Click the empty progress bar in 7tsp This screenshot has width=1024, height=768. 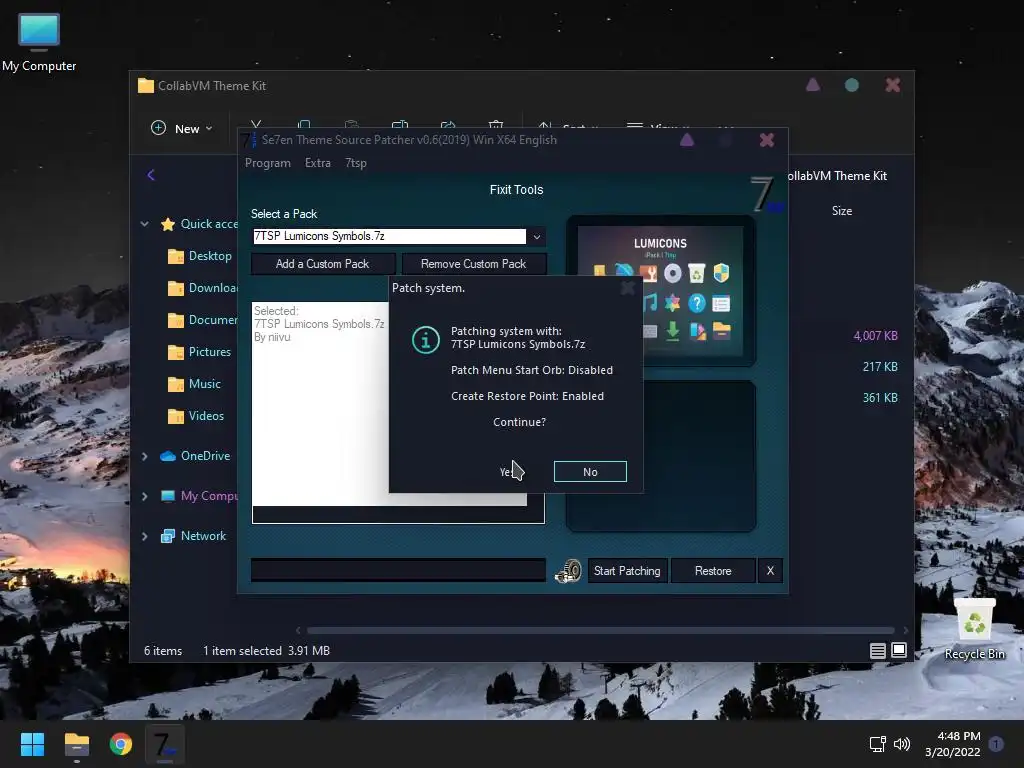click(398, 570)
